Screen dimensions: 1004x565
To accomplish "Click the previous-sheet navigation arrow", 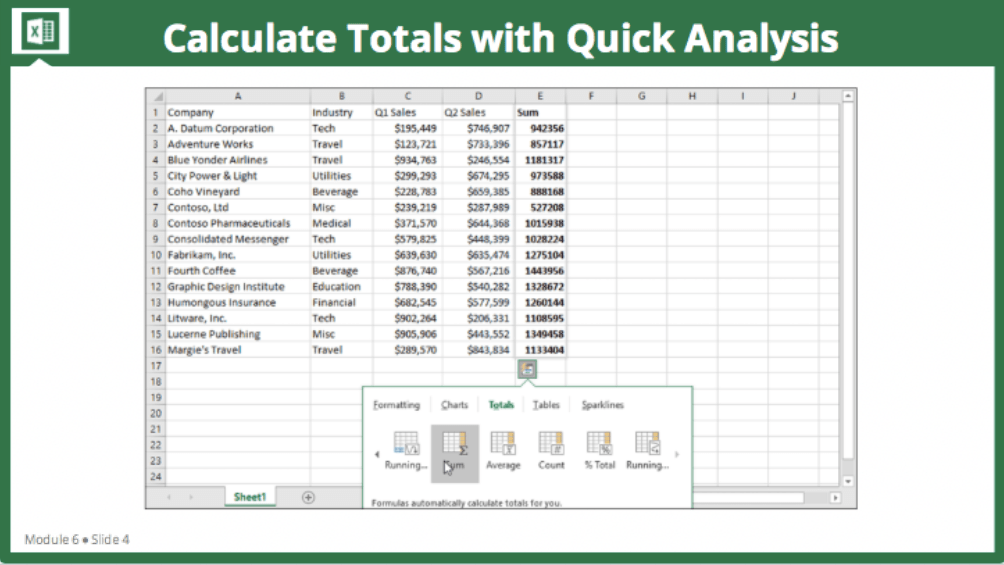I will pos(169,497).
